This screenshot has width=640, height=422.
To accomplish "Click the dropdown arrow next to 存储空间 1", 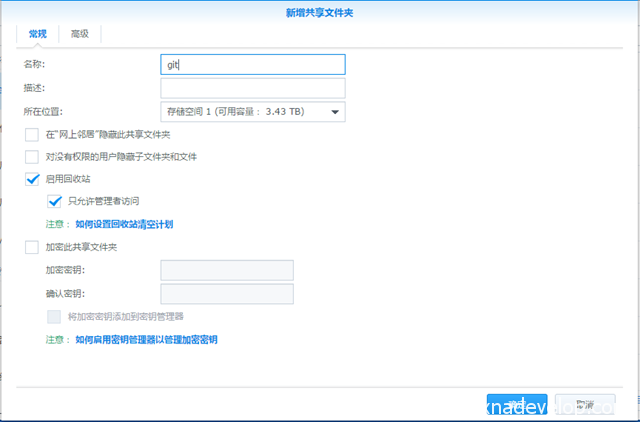I will coord(334,113).
